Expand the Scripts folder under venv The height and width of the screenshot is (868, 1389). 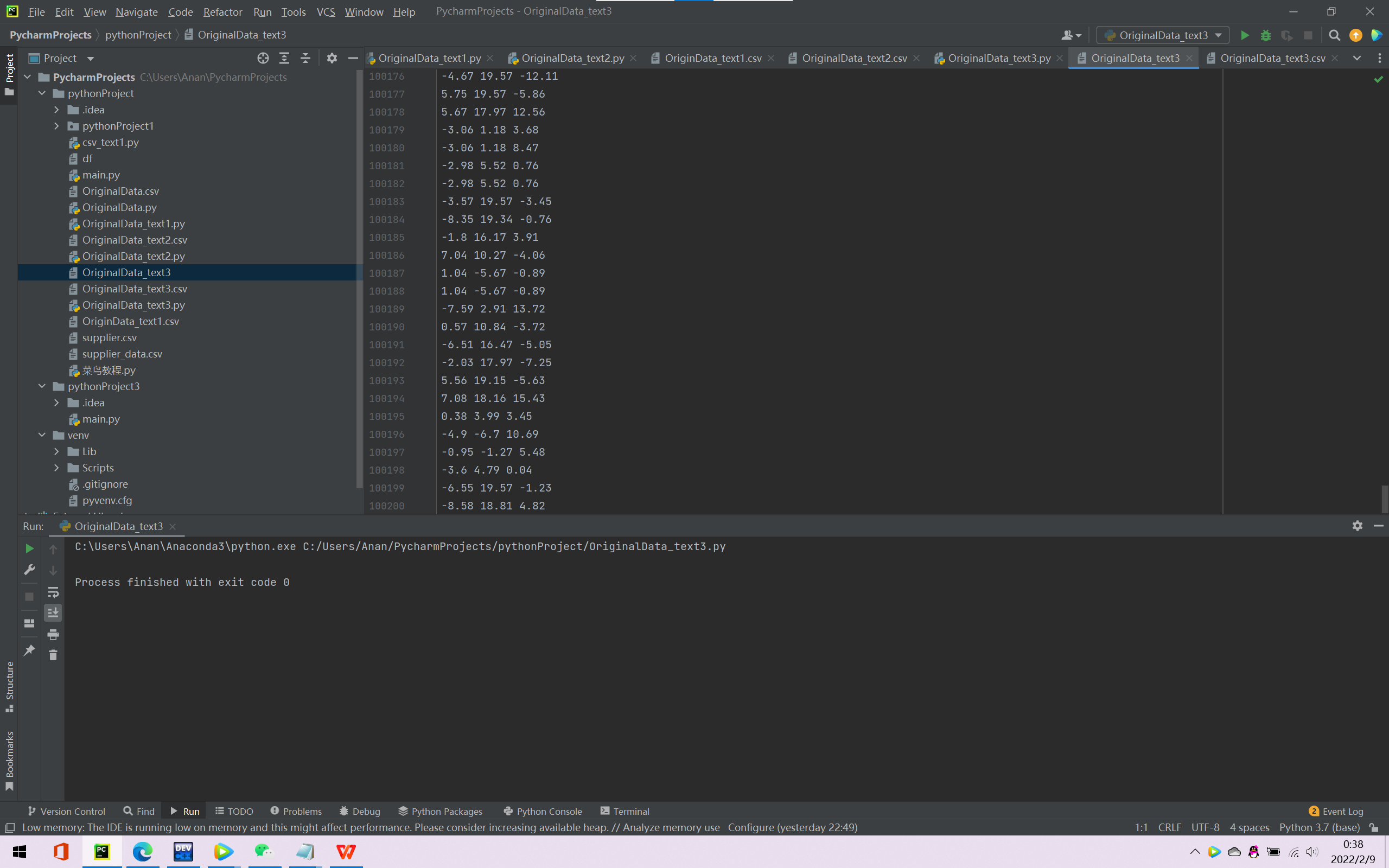click(x=56, y=468)
